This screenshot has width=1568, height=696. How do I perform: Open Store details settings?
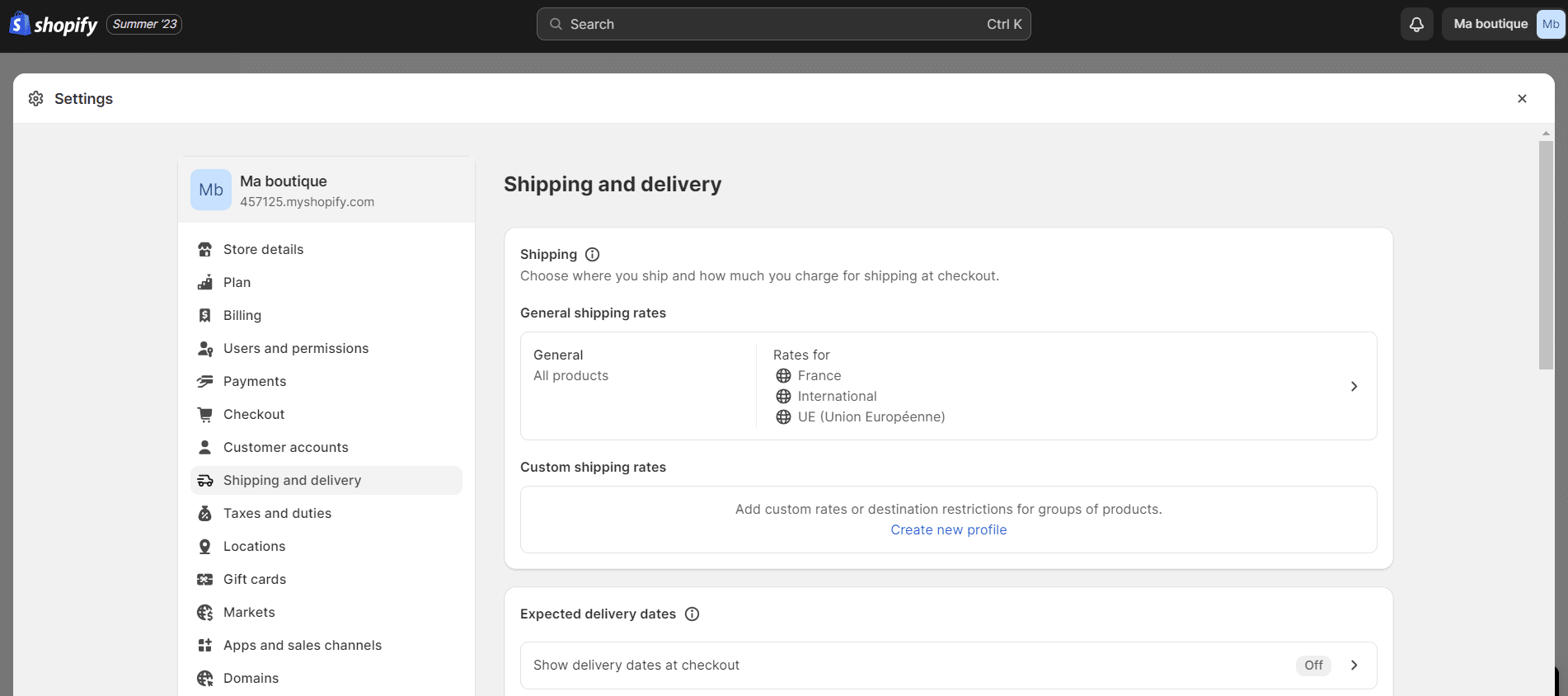click(x=326, y=249)
